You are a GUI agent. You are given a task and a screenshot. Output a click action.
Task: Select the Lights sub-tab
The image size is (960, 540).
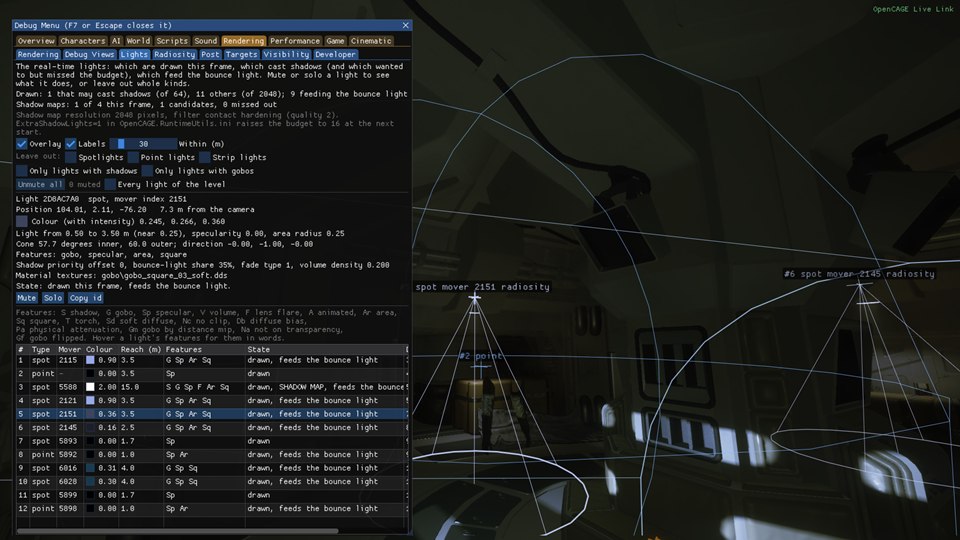134,54
